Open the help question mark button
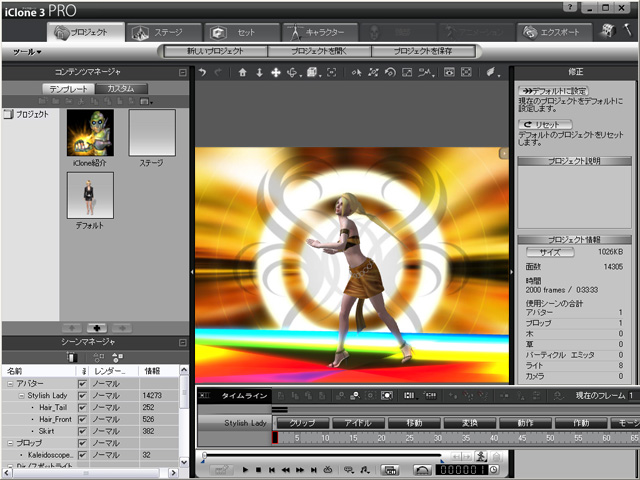The width and height of the screenshot is (640, 480). point(570,7)
